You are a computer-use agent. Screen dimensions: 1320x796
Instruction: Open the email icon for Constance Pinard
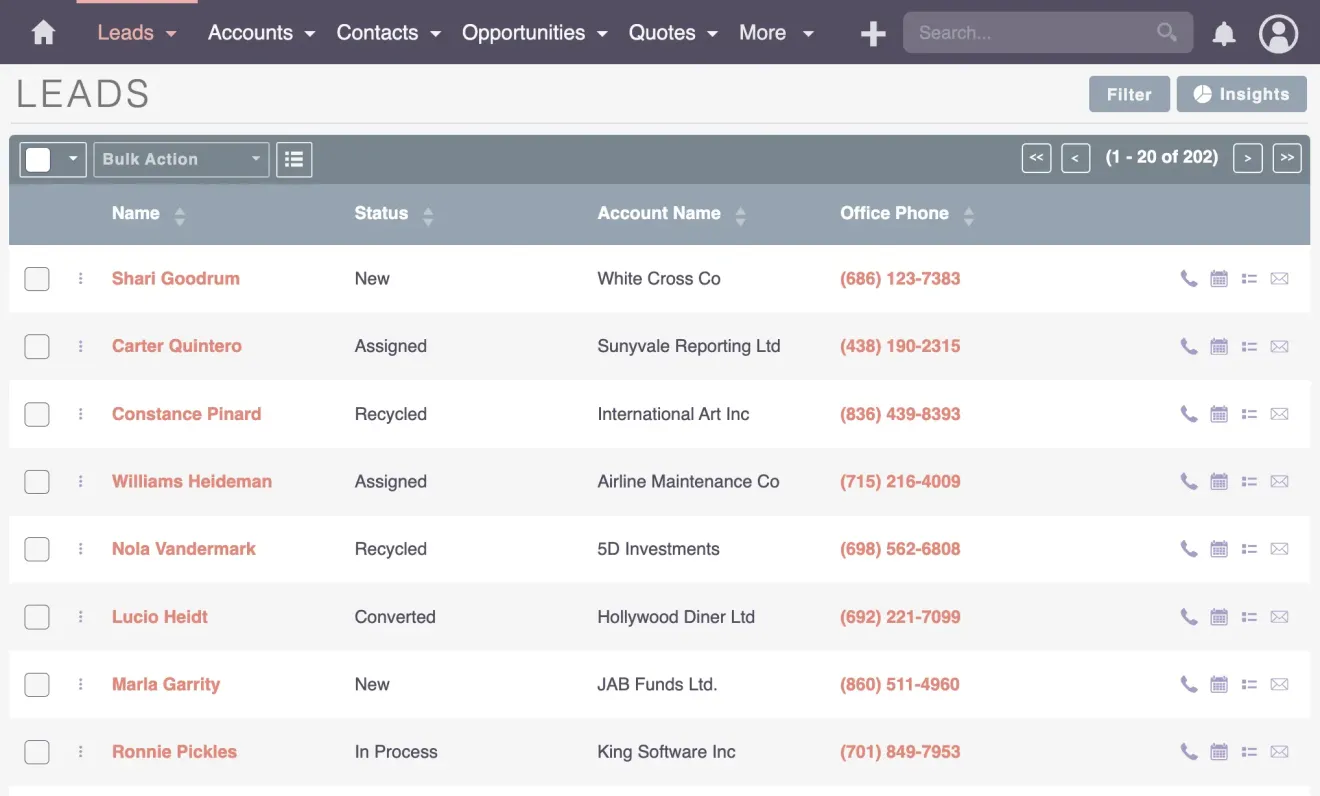click(1280, 414)
